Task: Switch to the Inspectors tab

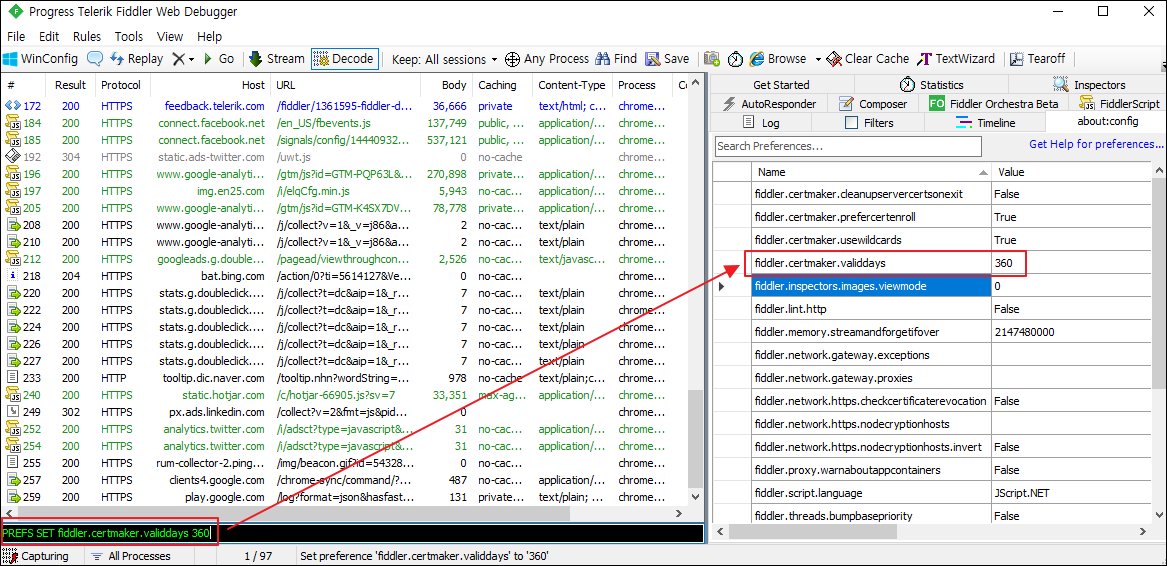Action: pos(1089,85)
